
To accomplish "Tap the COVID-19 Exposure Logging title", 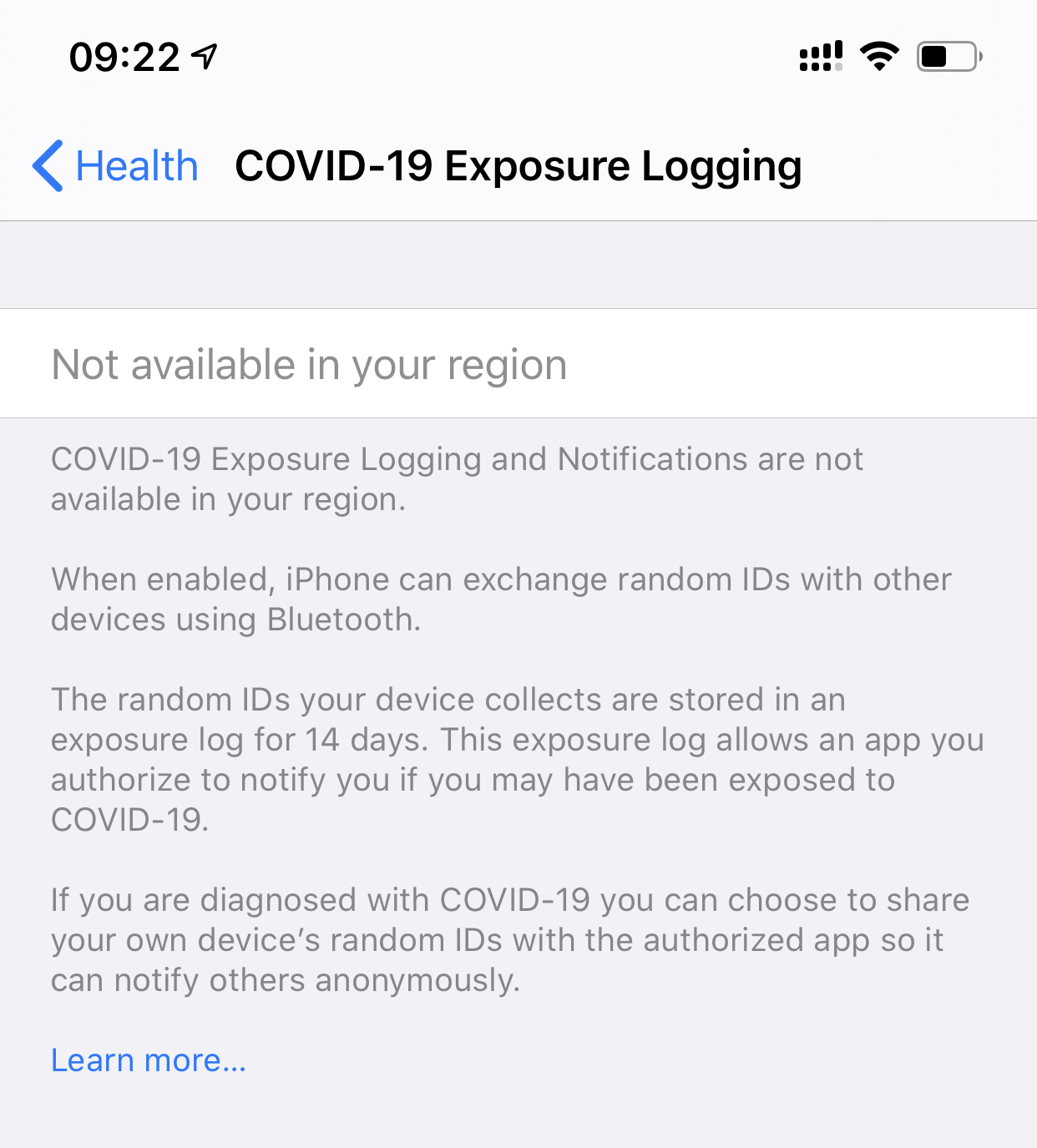I will pyautogui.click(x=518, y=165).
